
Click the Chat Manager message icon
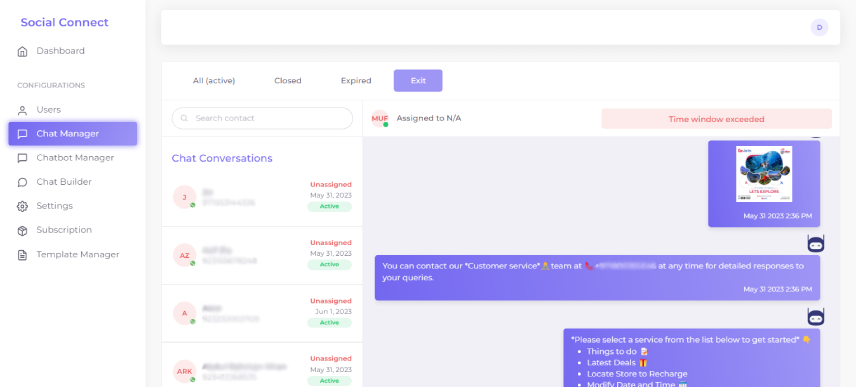point(22,134)
